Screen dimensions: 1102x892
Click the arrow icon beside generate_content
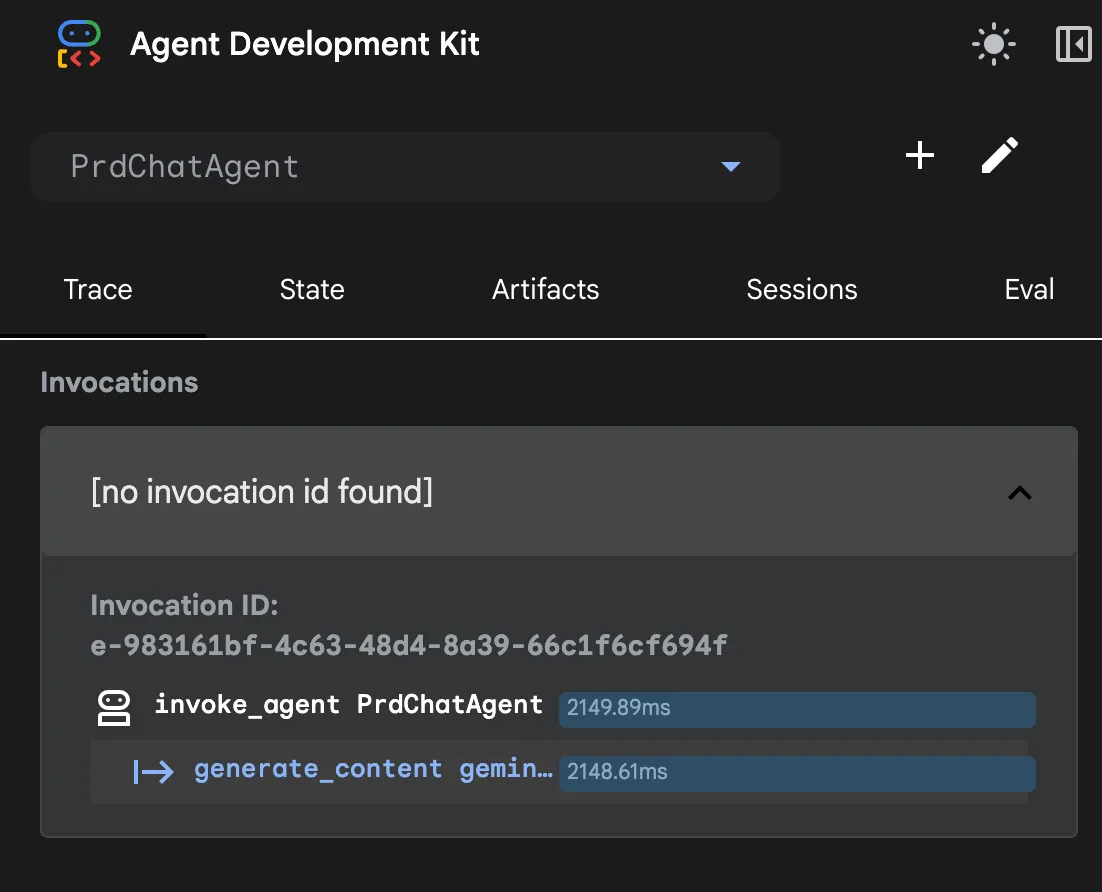click(x=153, y=771)
